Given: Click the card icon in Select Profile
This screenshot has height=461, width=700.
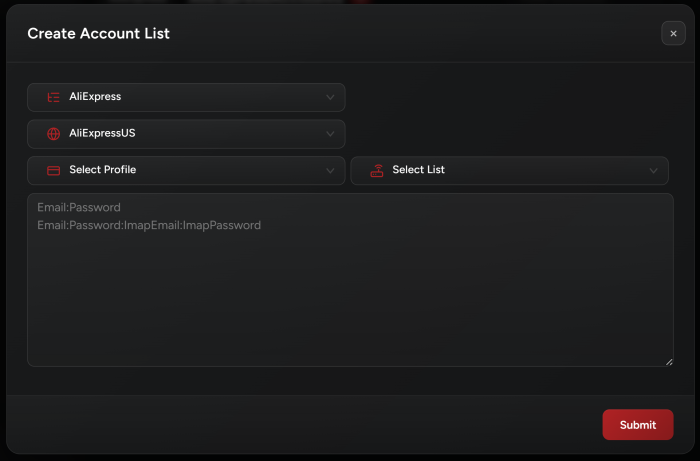Looking at the screenshot, I should [x=53, y=170].
